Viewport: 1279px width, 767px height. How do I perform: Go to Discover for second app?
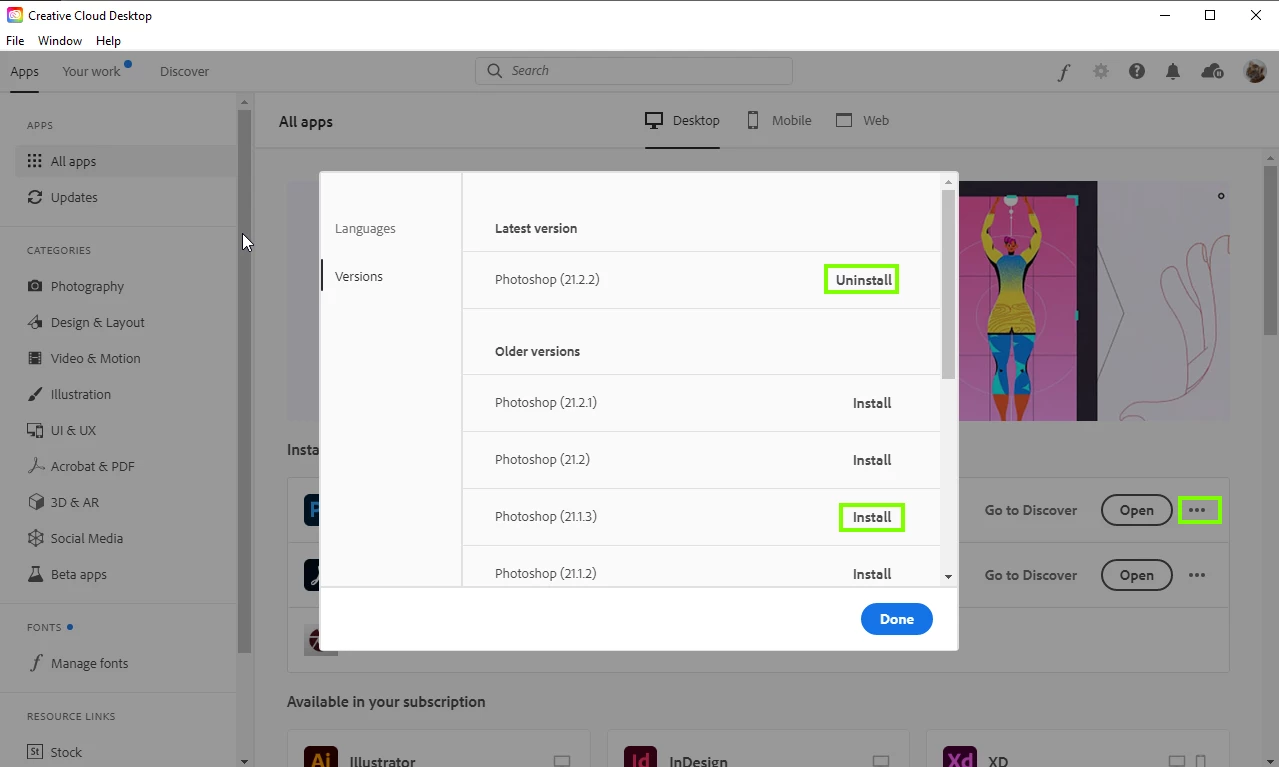coord(1030,575)
